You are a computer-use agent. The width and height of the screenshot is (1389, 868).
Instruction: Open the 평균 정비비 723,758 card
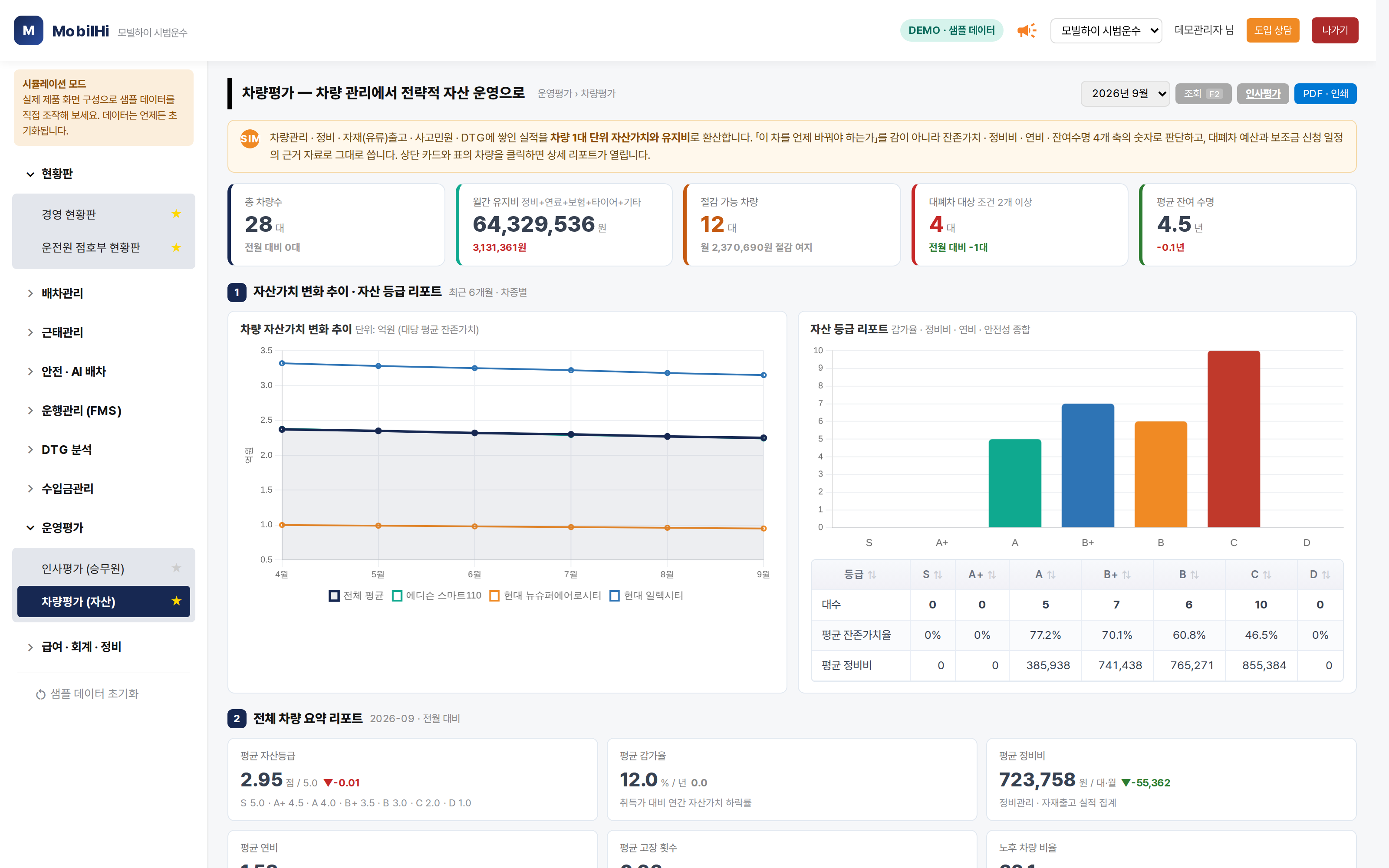(1172, 779)
